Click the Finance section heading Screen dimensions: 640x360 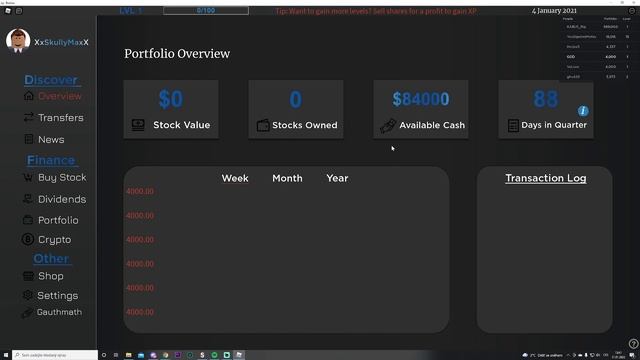click(51, 160)
